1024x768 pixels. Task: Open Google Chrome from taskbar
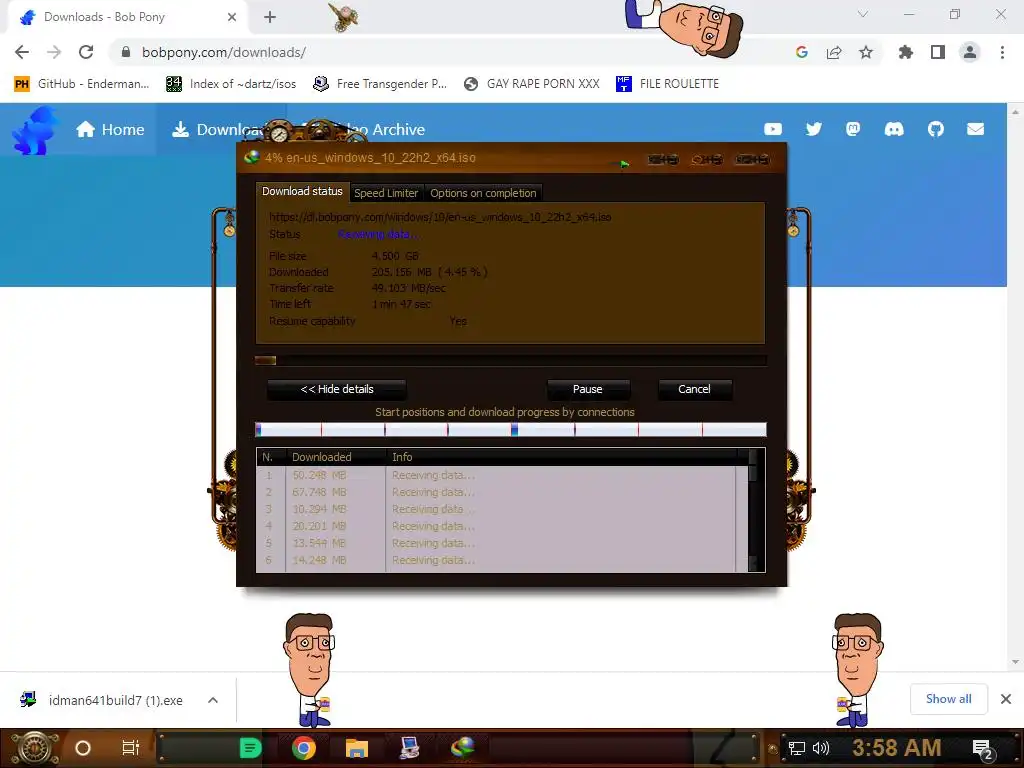pyautogui.click(x=304, y=748)
